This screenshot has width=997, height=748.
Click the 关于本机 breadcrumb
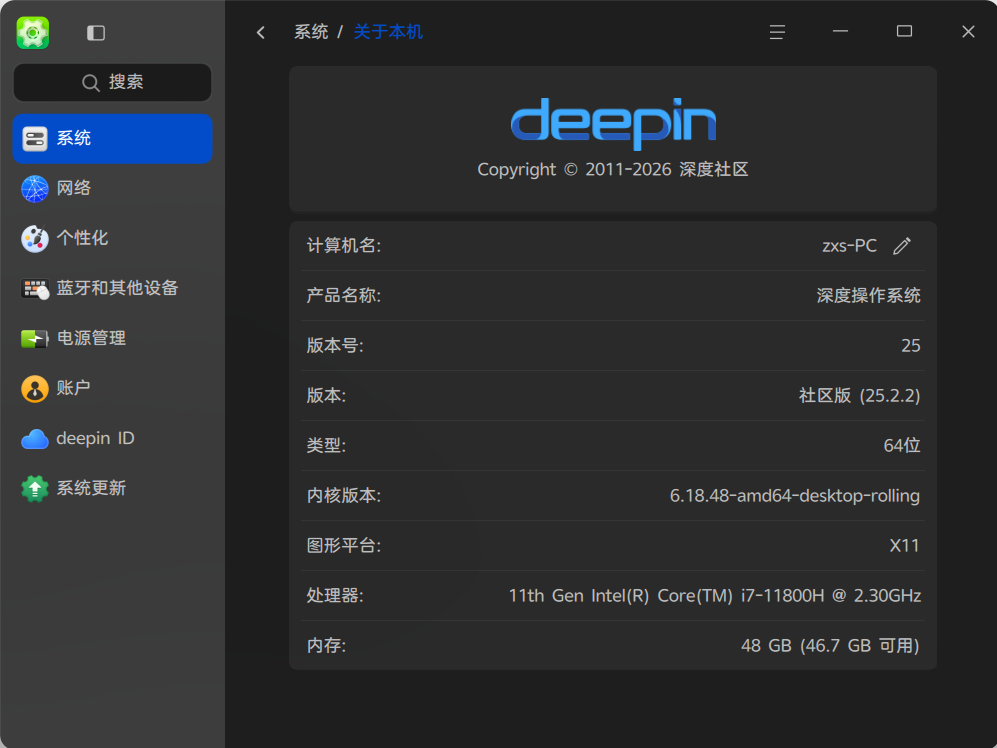[x=388, y=32]
